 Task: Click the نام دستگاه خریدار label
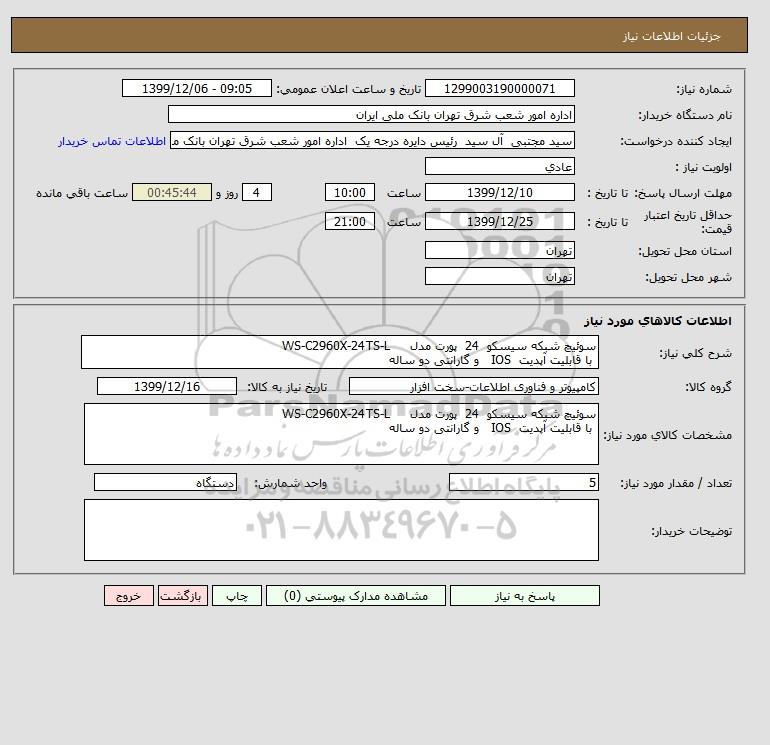point(685,115)
